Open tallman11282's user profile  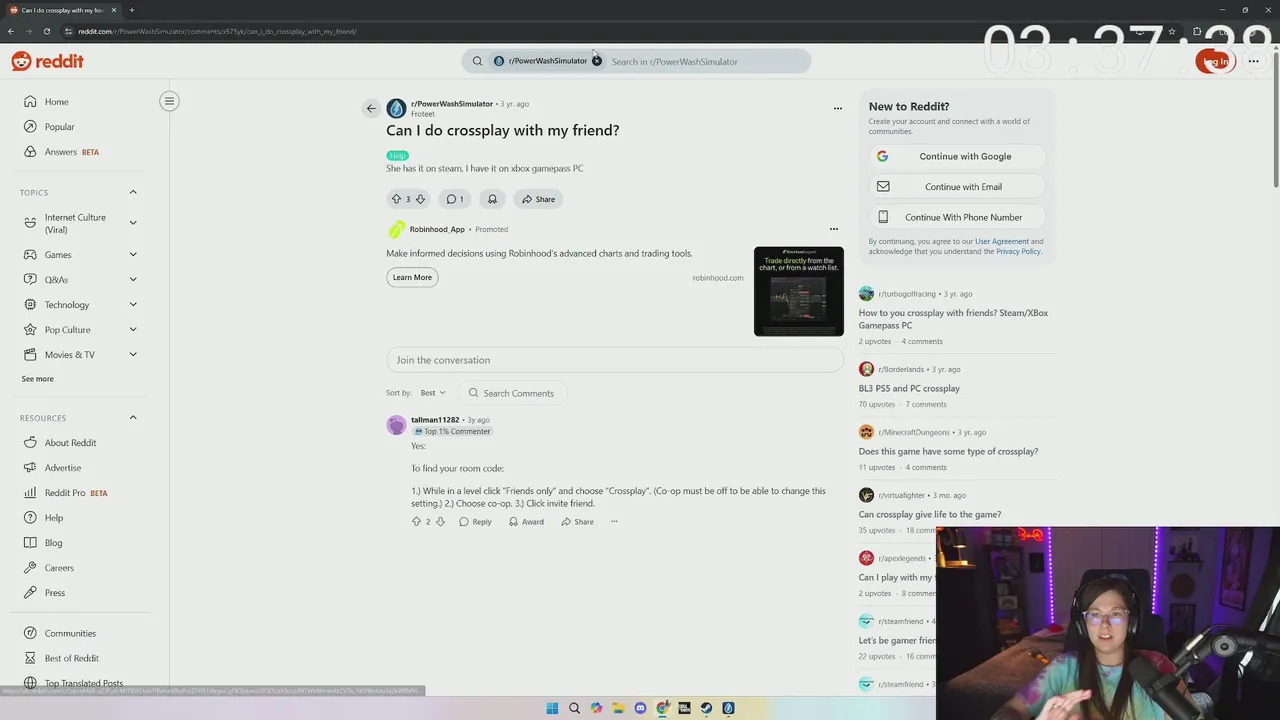[x=435, y=420]
